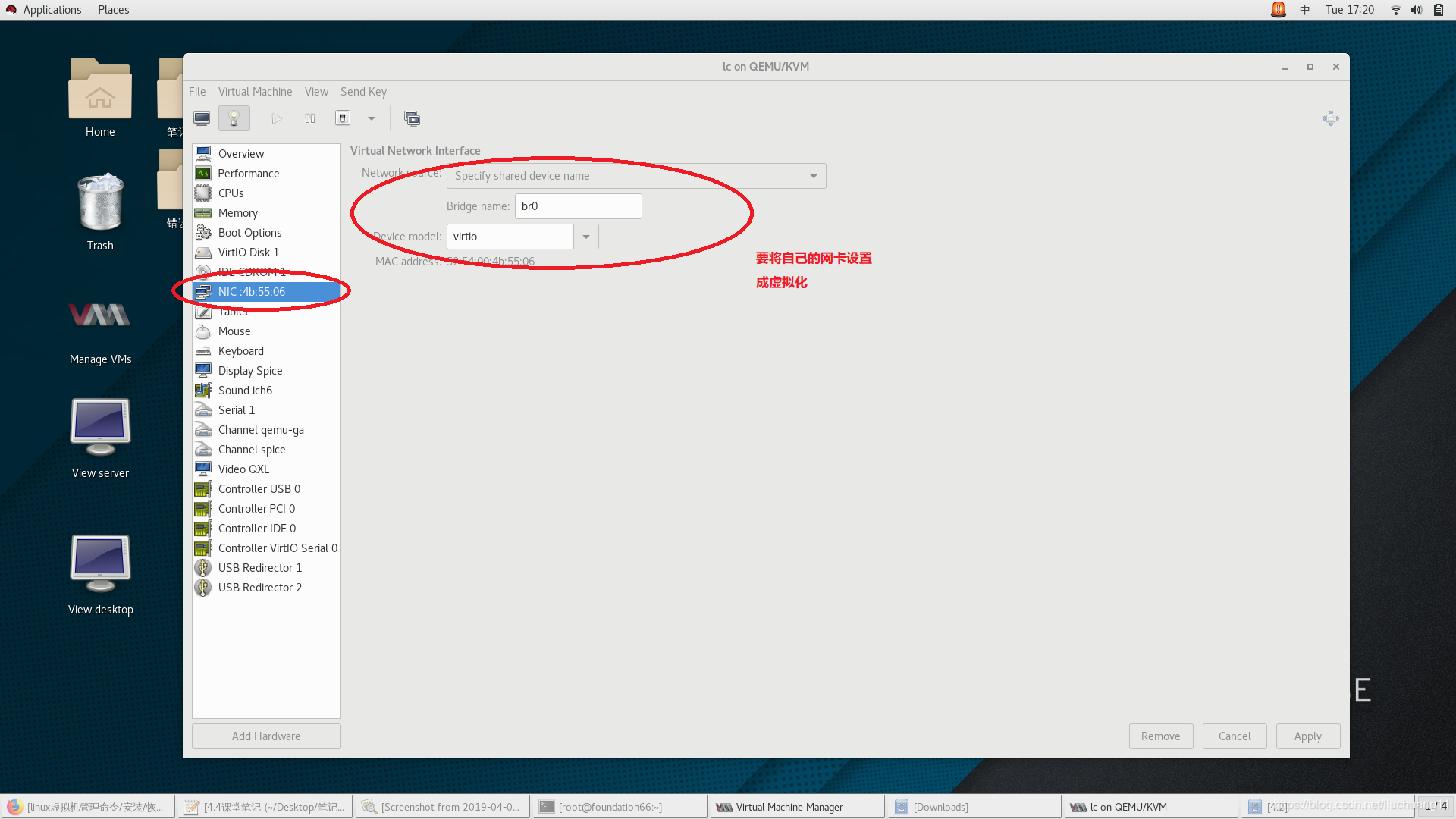
Task: Select Keyboard hardware entry
Action: click(x=266, y=351)
